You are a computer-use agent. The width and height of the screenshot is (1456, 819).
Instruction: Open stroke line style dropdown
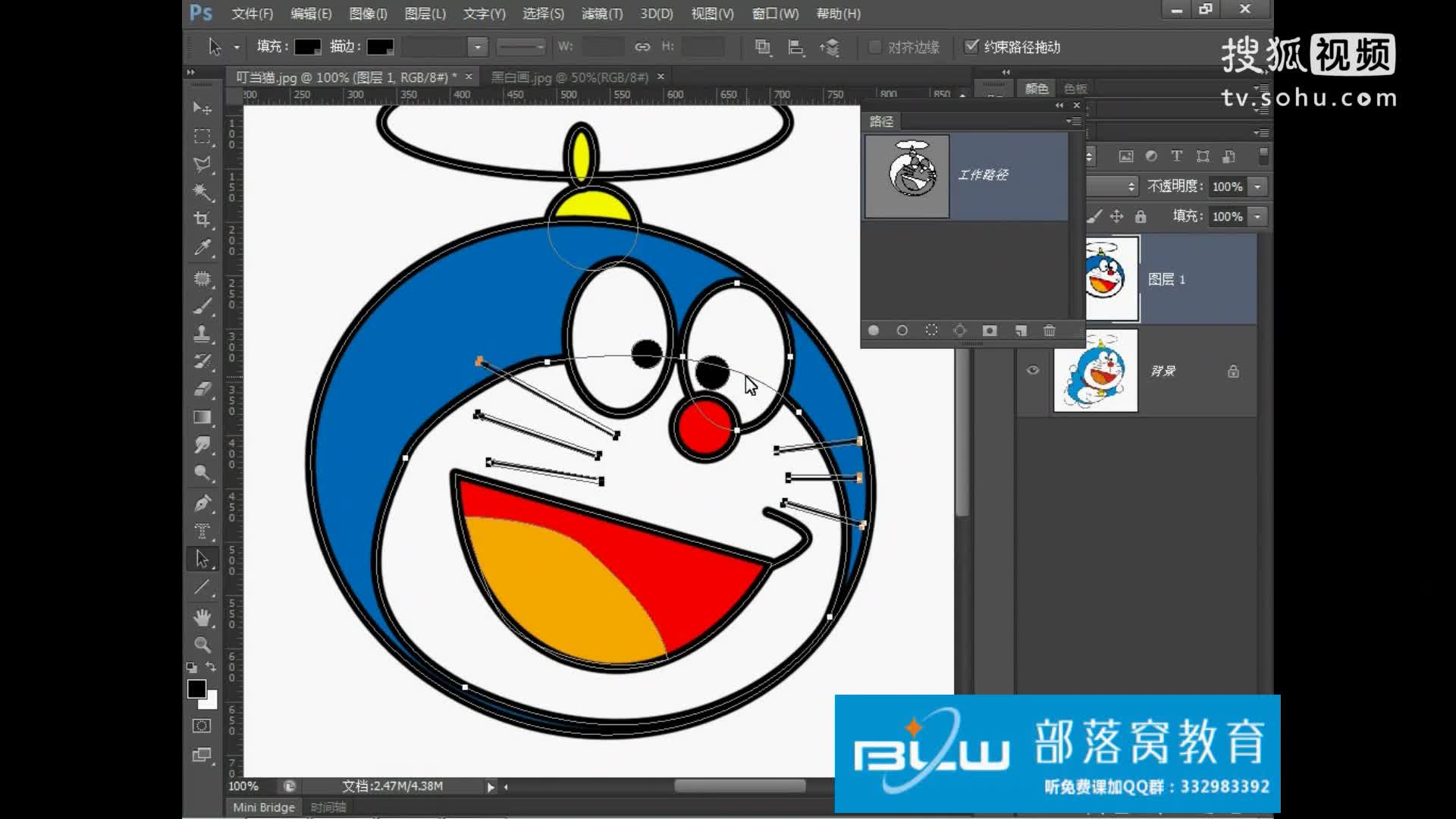pos(521,47)
